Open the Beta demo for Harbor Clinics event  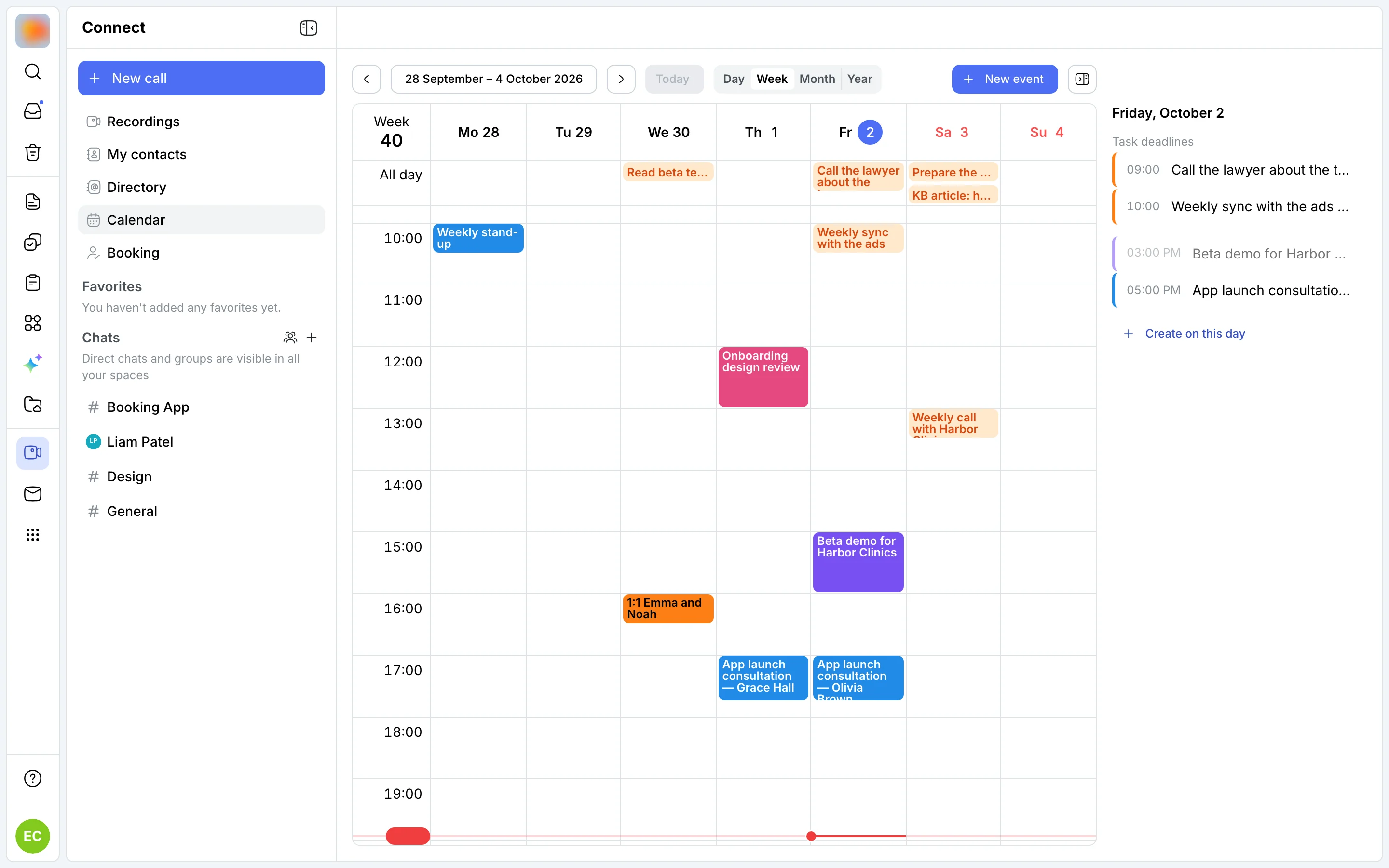pos(858,561)
